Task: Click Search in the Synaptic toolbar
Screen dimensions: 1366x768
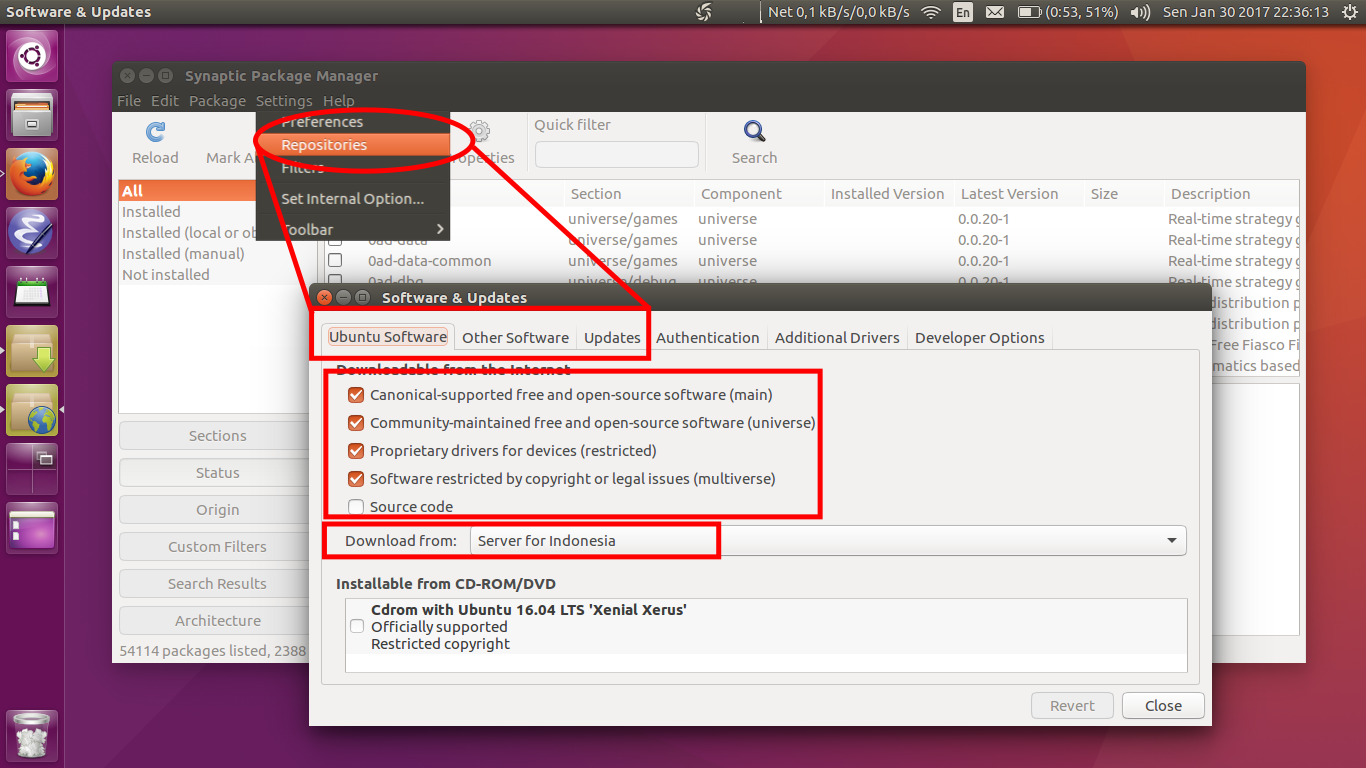Action: click(x=754, y=143)
